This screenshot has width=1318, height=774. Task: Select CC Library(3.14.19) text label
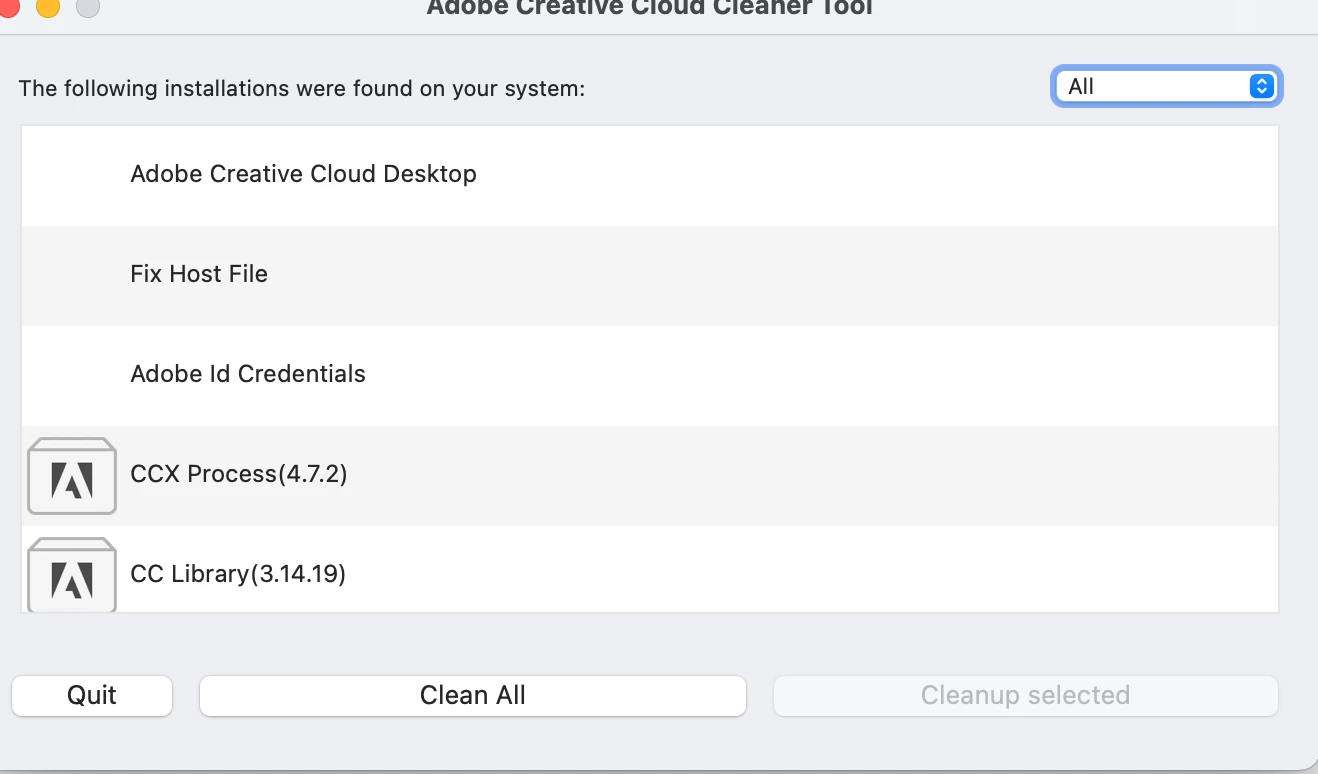point(238,574)
